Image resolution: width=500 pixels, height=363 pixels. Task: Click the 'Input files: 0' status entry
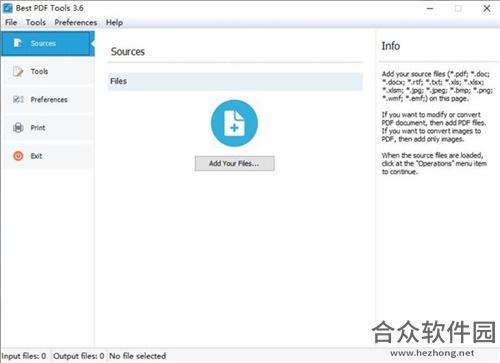click(x=24, y=356)
